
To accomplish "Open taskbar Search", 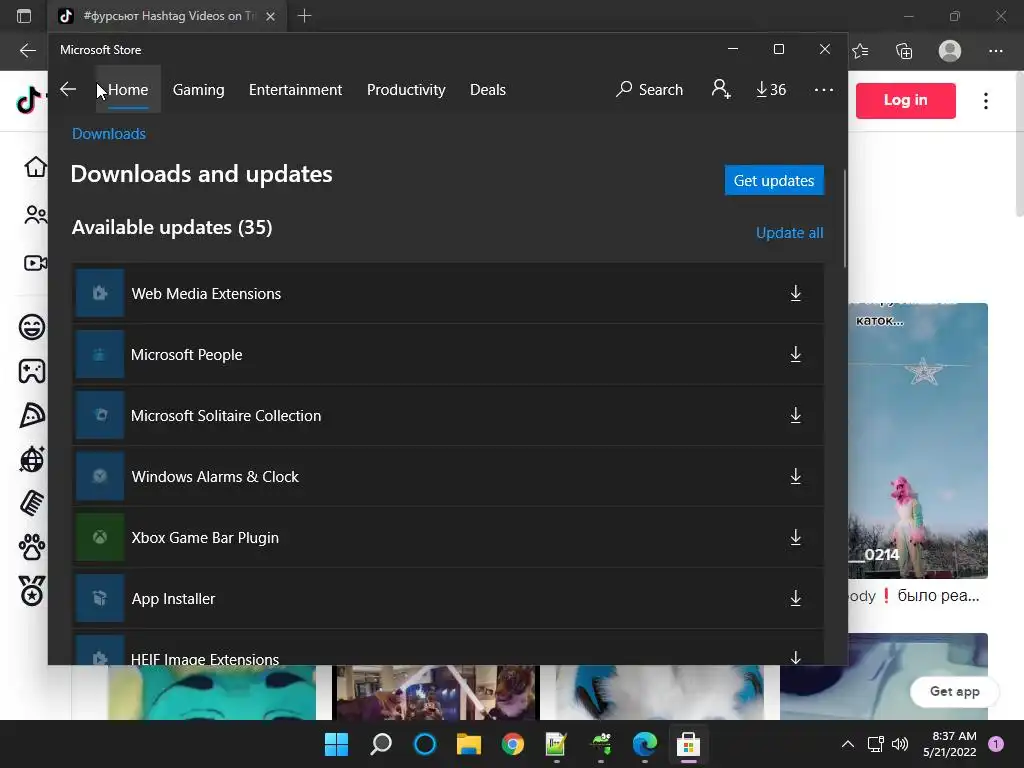I will pos(381,744).
